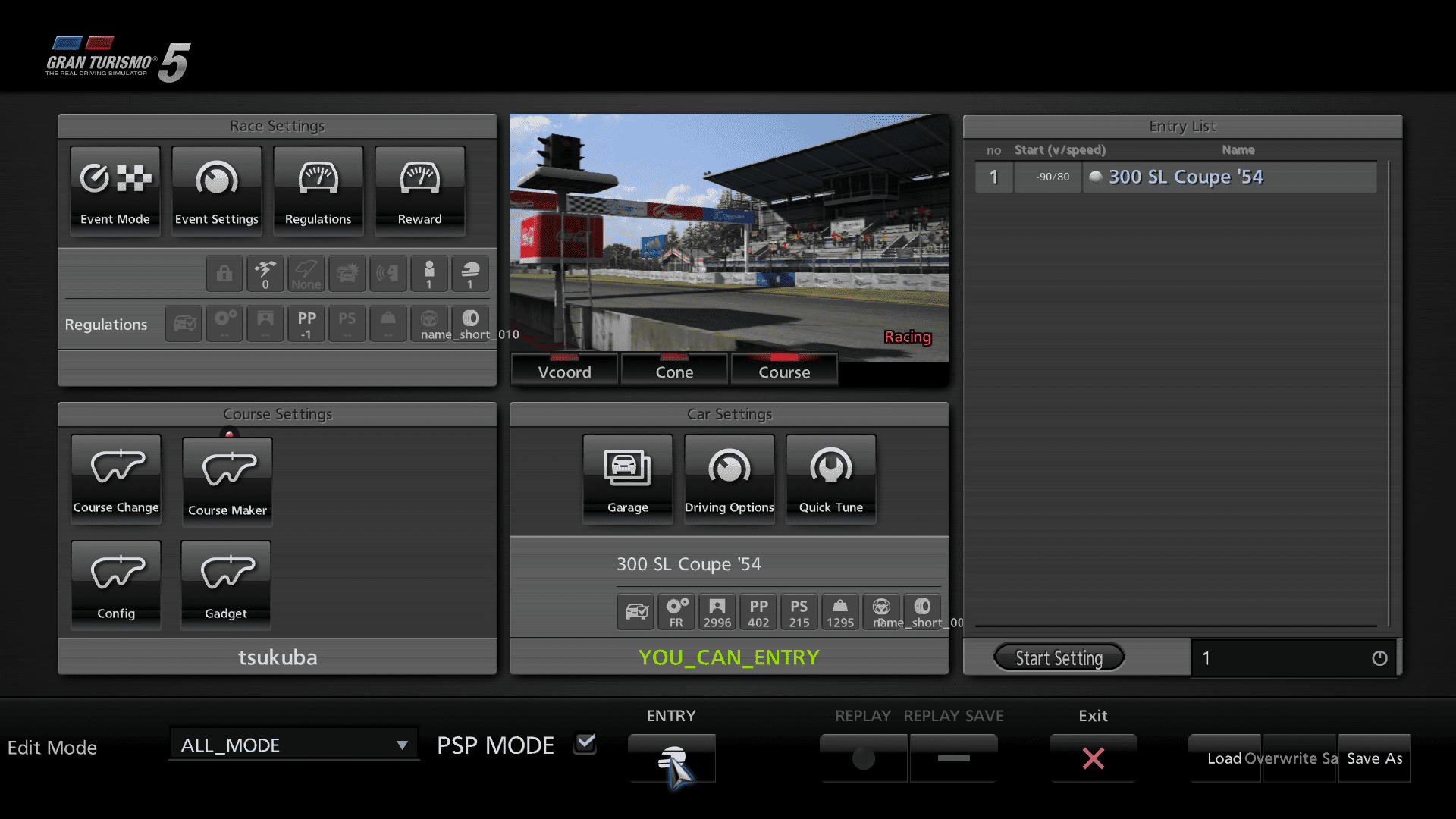Click the PP -1 regulation icon
Screen dimensions: 1456x819
click(306, 324)
